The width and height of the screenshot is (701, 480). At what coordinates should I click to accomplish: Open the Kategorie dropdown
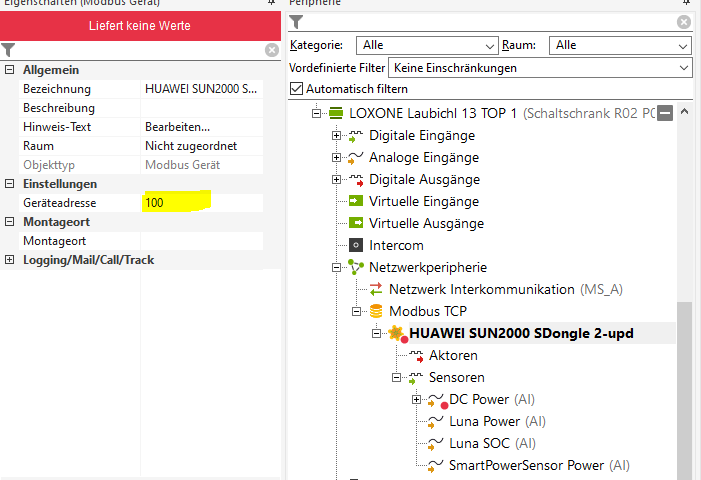[427, 46]
